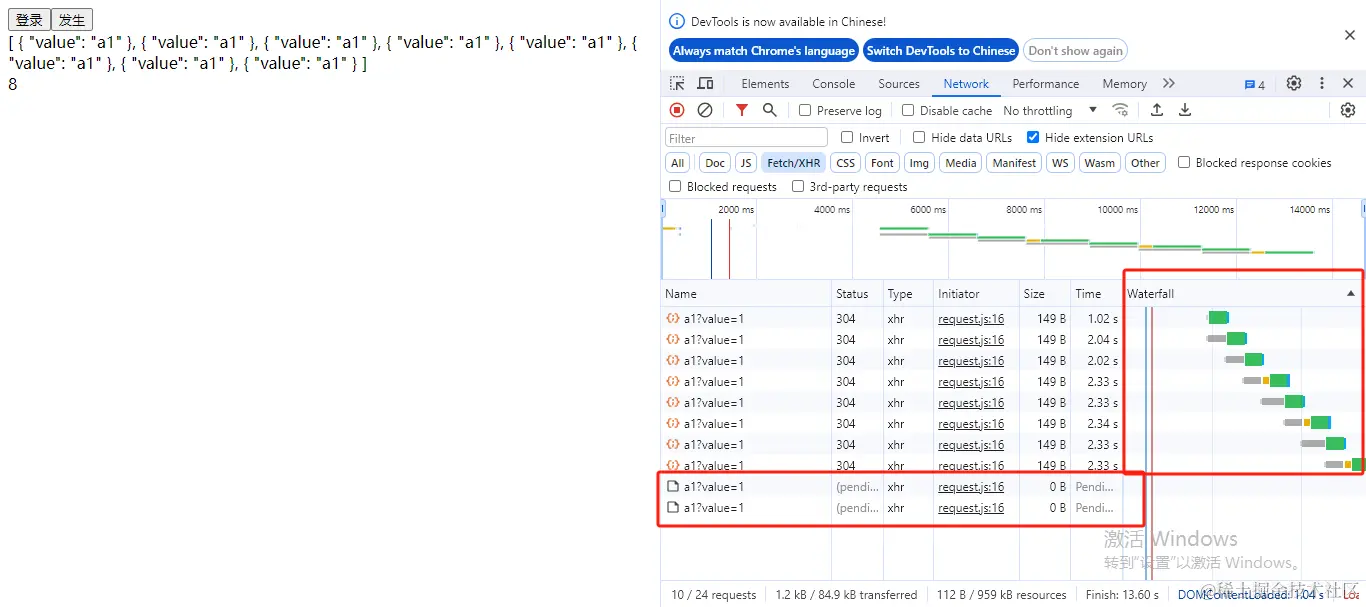Sort by the Name column header
This screenshot has width=1366, height=607.
click(746, 294)
